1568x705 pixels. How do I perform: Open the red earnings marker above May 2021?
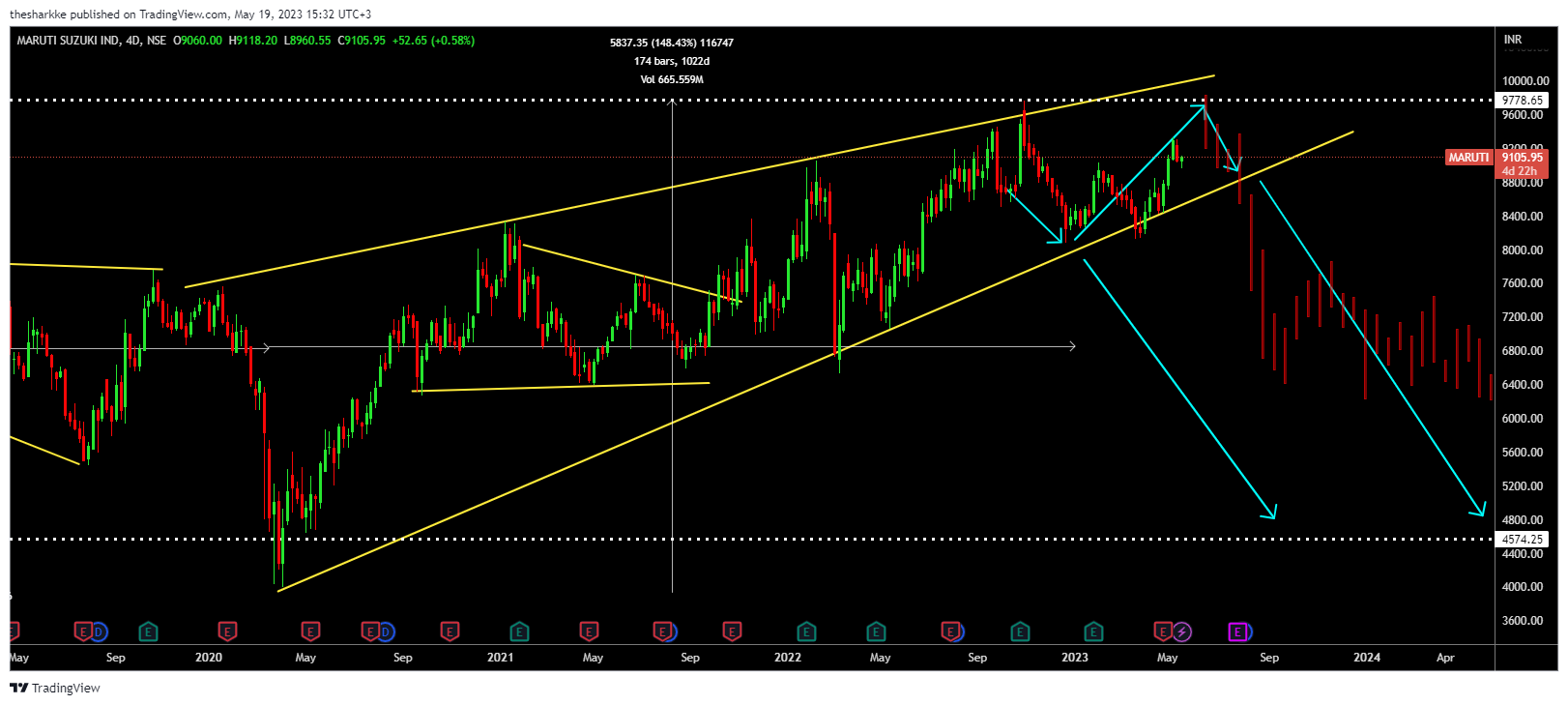click(589, 632)
